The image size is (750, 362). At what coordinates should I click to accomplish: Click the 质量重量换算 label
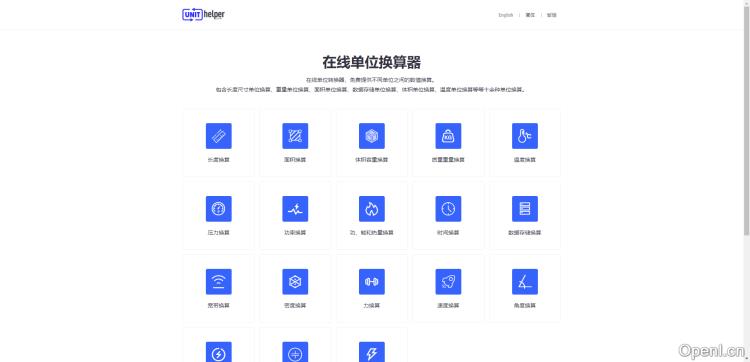[x=448, y=160]
